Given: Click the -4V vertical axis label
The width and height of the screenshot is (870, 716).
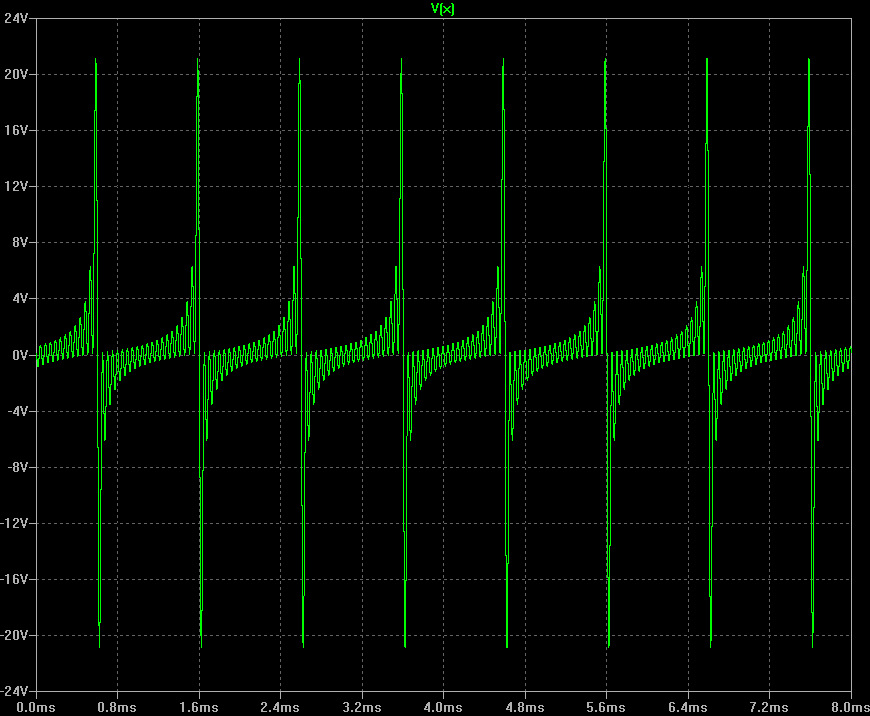Looking at the screenshot, I should point(18,411).
